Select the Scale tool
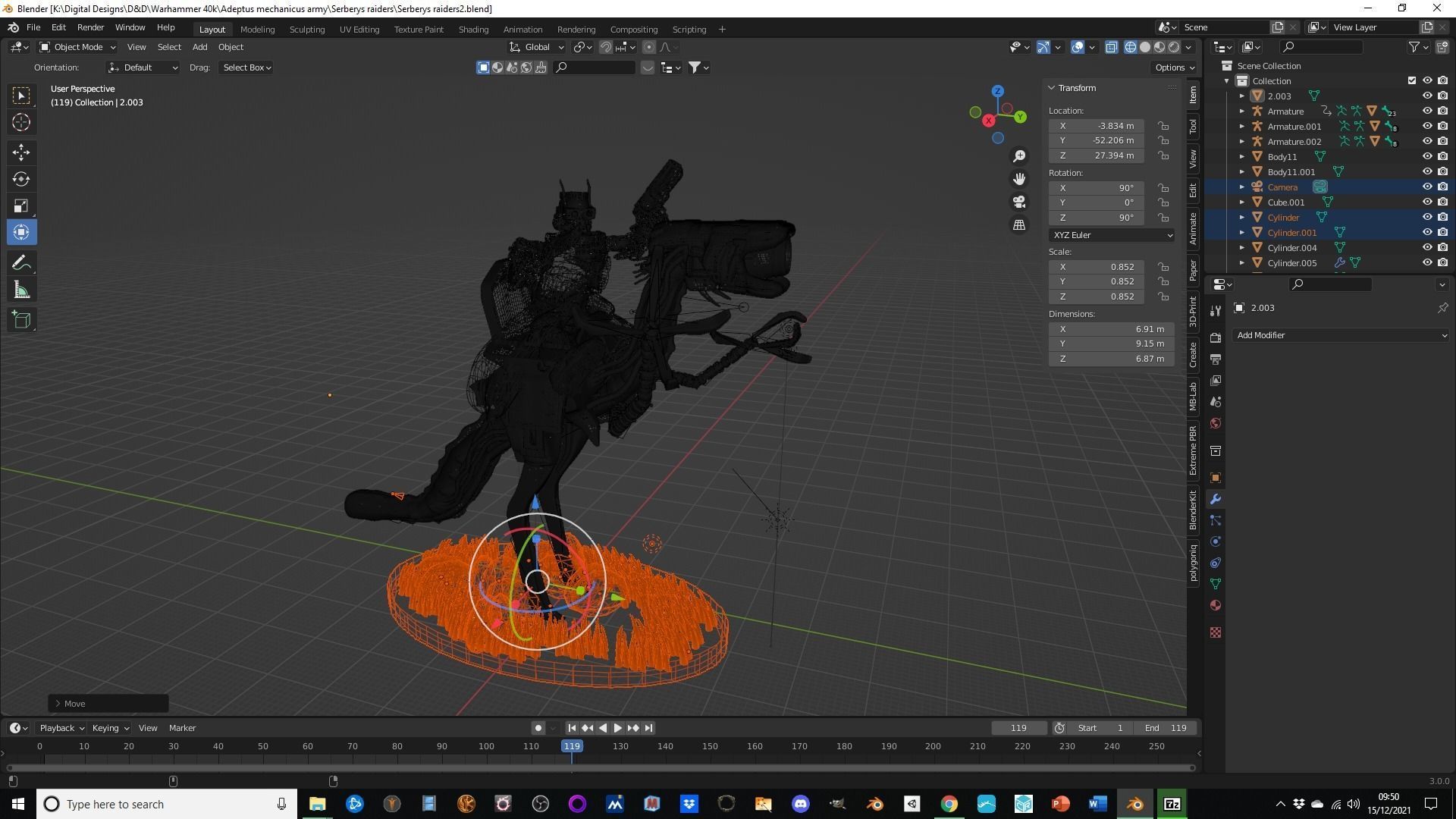This screenshot has width=1456, height=819. (21, 206)
